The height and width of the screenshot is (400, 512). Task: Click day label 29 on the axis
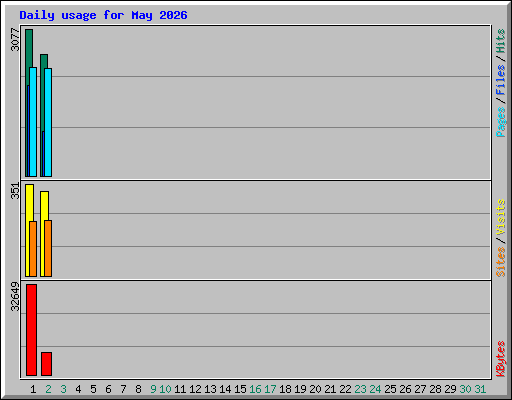click(x=450, y=389)
